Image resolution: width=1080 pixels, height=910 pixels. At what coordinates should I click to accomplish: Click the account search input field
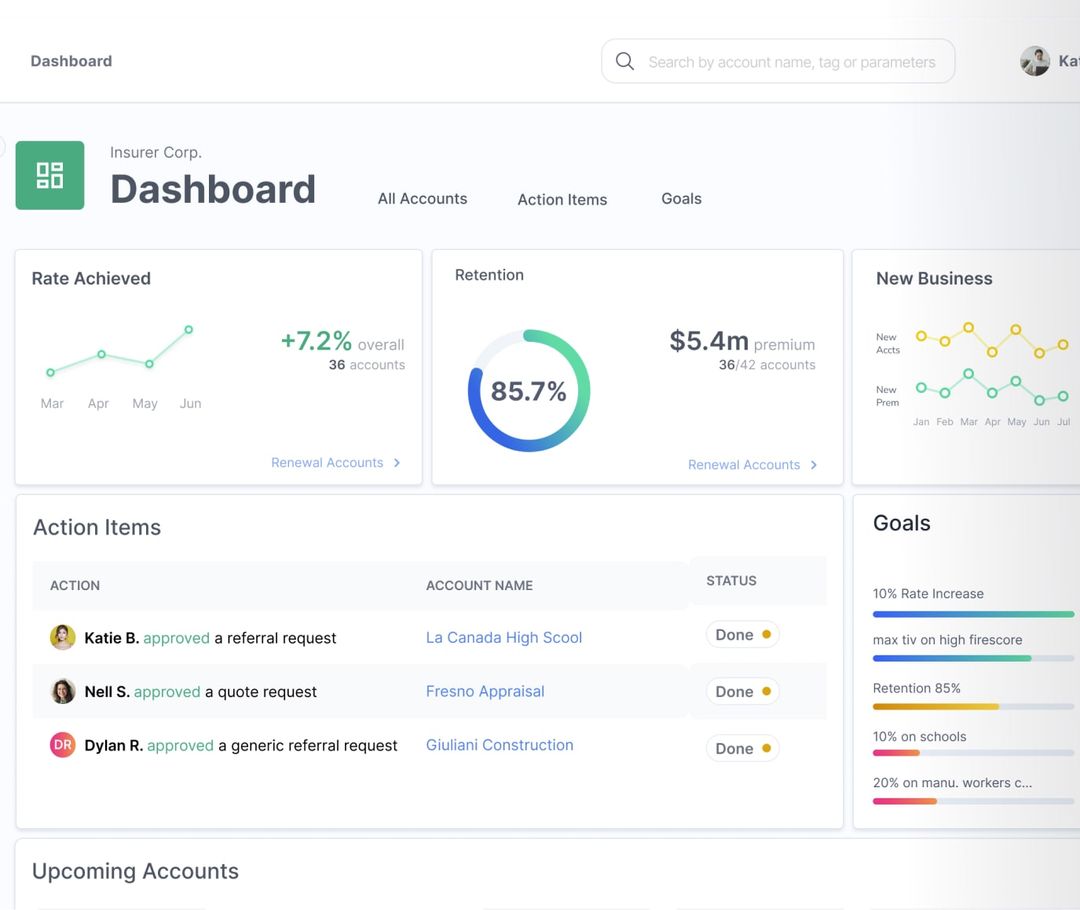pyautogui.click(x=791, y=62)
